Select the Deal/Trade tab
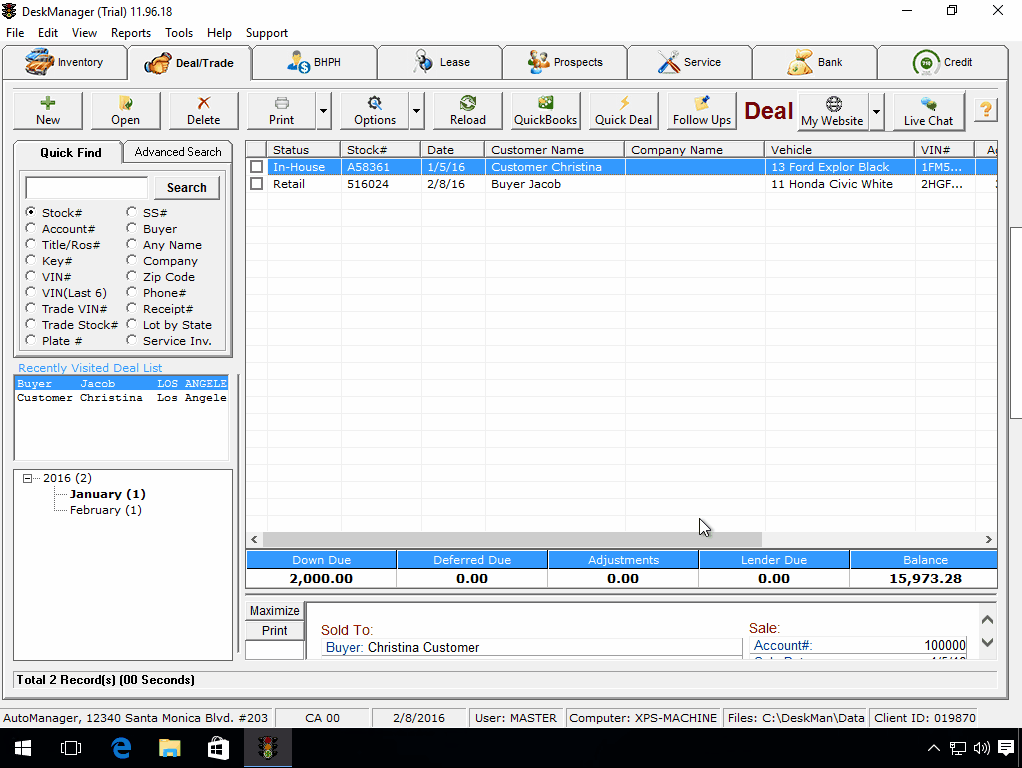 (190, 63)
